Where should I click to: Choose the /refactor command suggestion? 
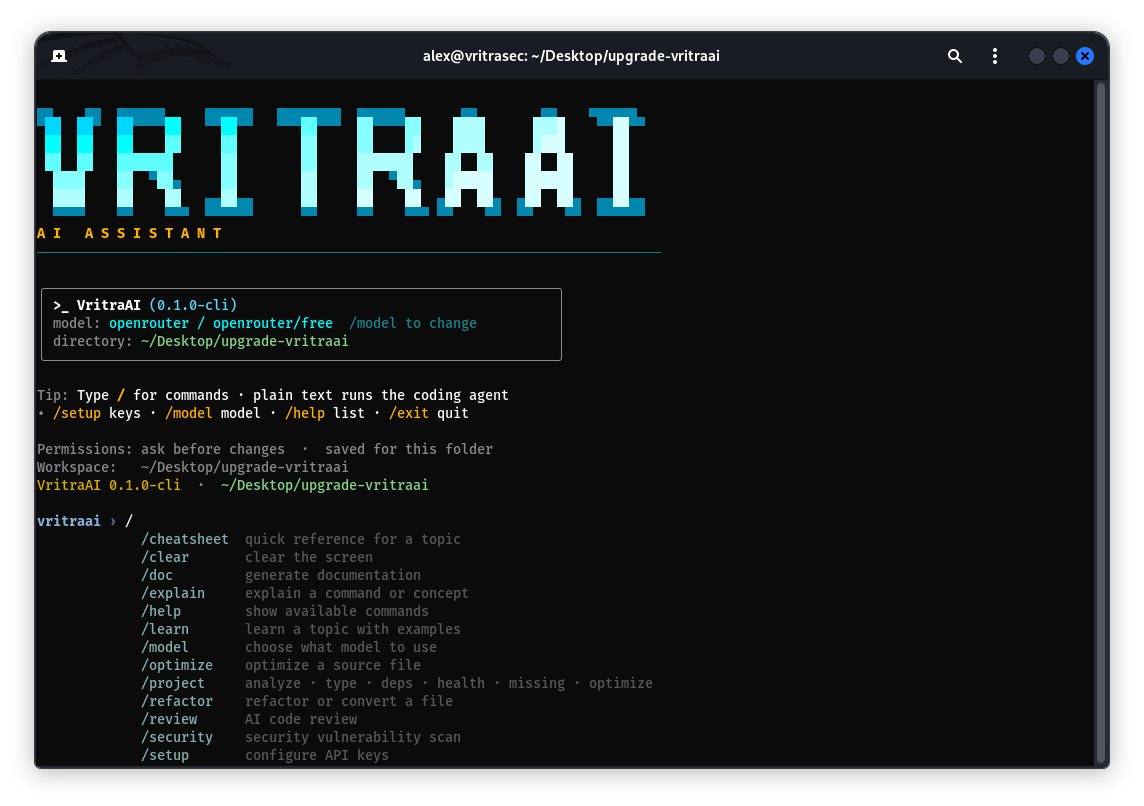(x=177, y=701)
